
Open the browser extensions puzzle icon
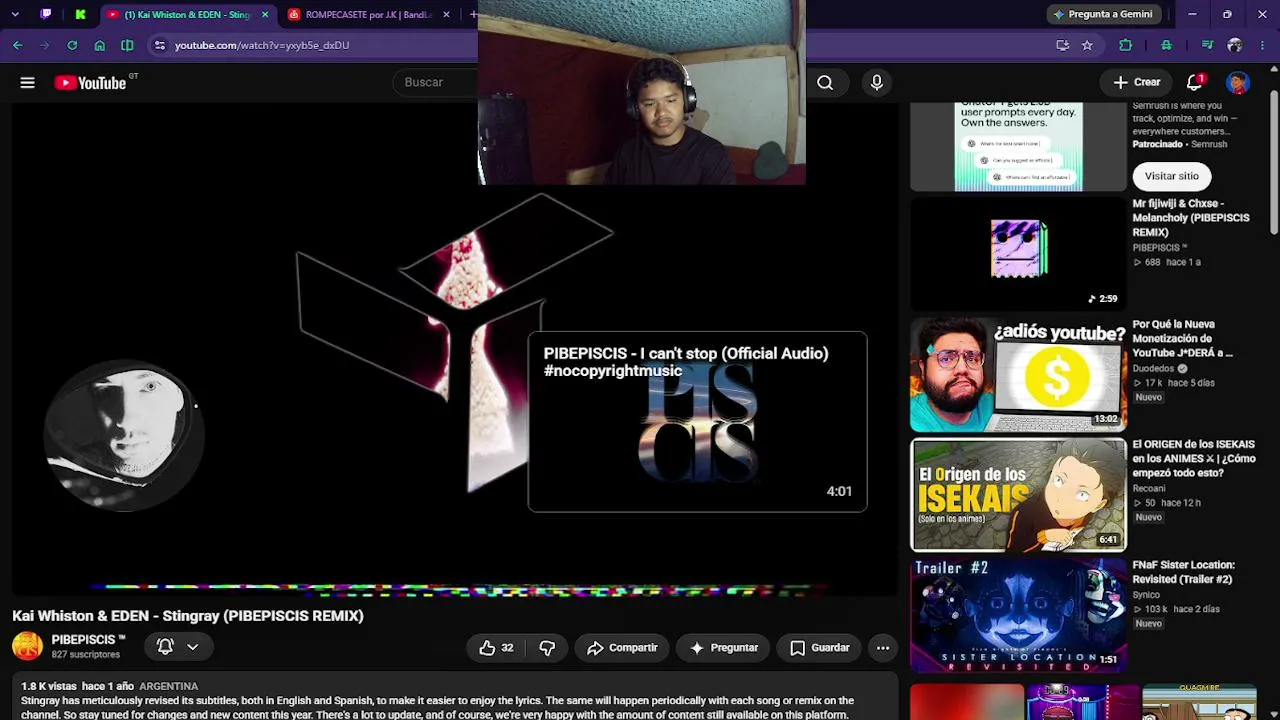pyautogui.click(x=1126, y=45)
